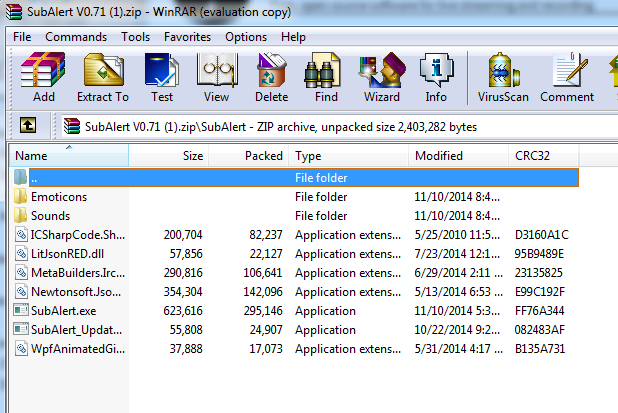This screenshot has height=413, width=618.
Task: Select the Sounds folder name
Action: [x=50, y=216]
